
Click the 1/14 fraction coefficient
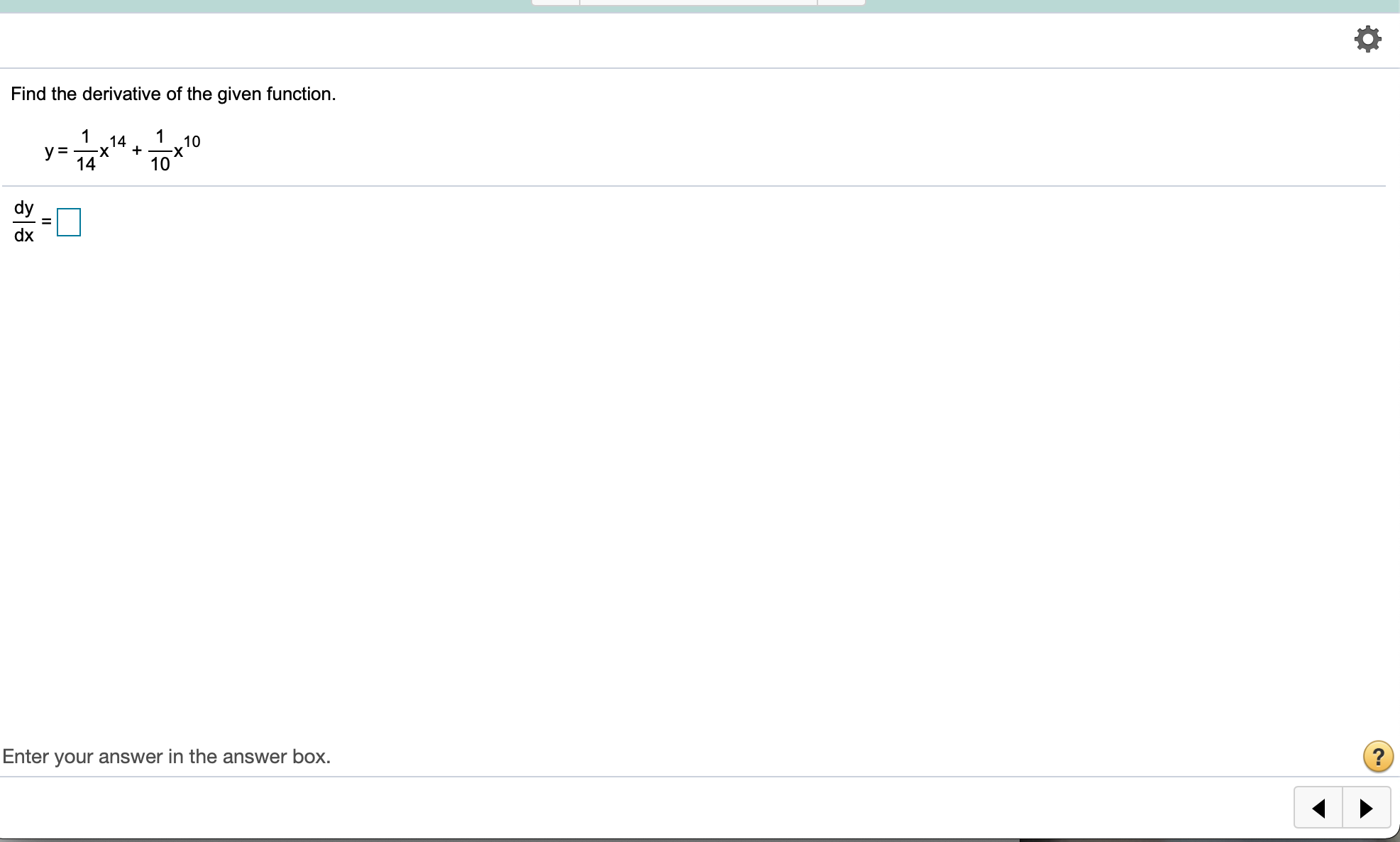pyautogui.click(x=85, y=150)
